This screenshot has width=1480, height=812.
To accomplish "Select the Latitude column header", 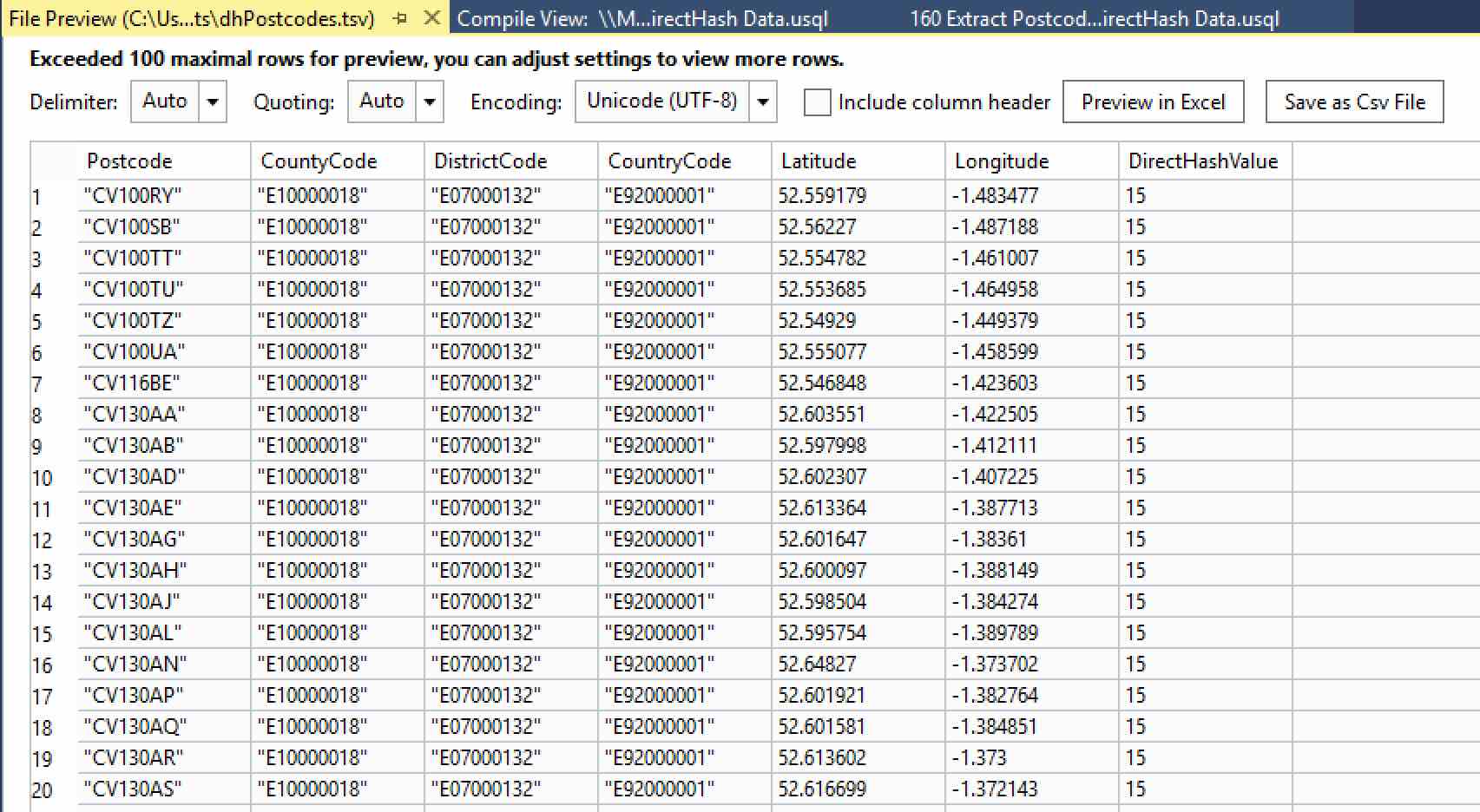I will pyautogui.click(x=858, y=161).
